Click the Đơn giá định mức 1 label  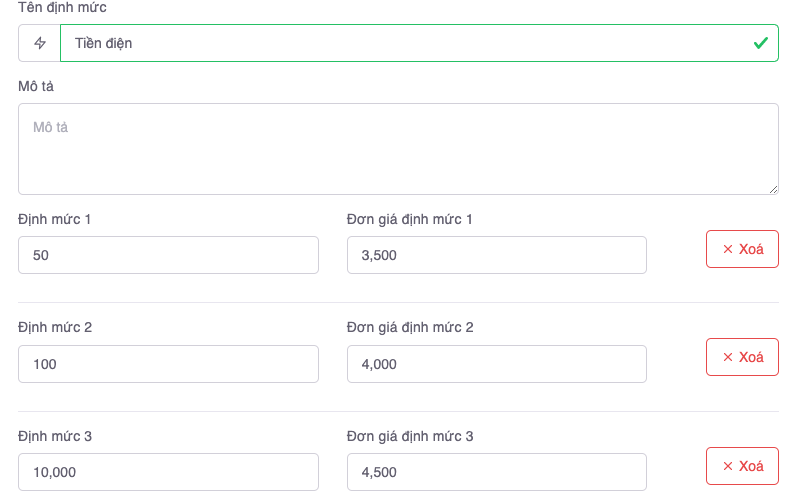(409, 219)
